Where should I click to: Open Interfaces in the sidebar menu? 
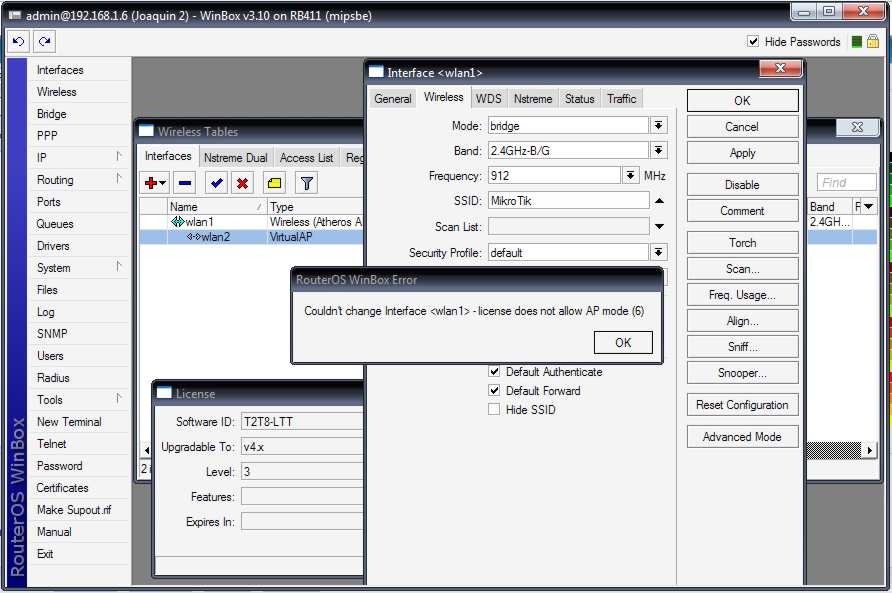pos(60,70)
